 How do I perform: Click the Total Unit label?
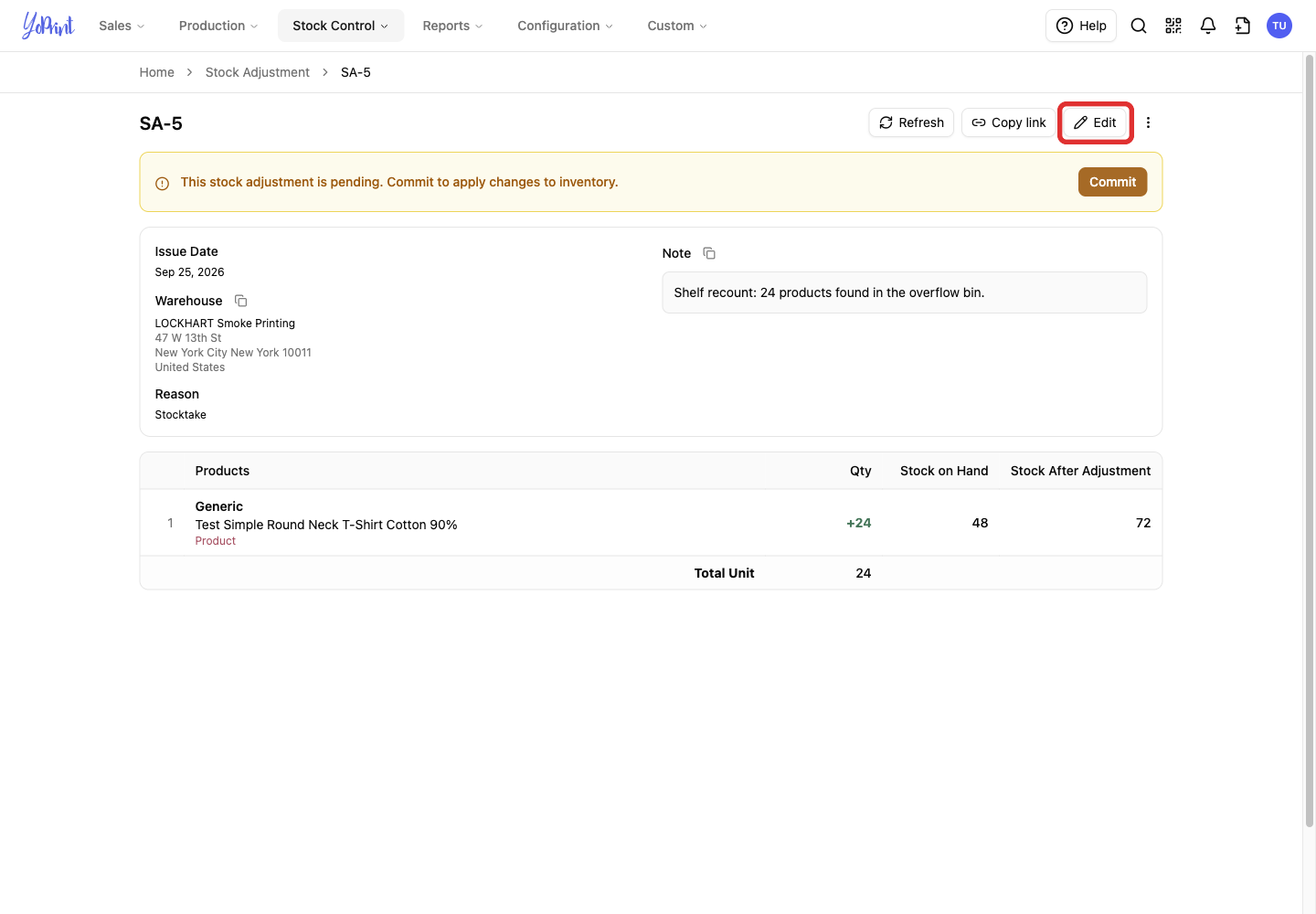[724, 573]
